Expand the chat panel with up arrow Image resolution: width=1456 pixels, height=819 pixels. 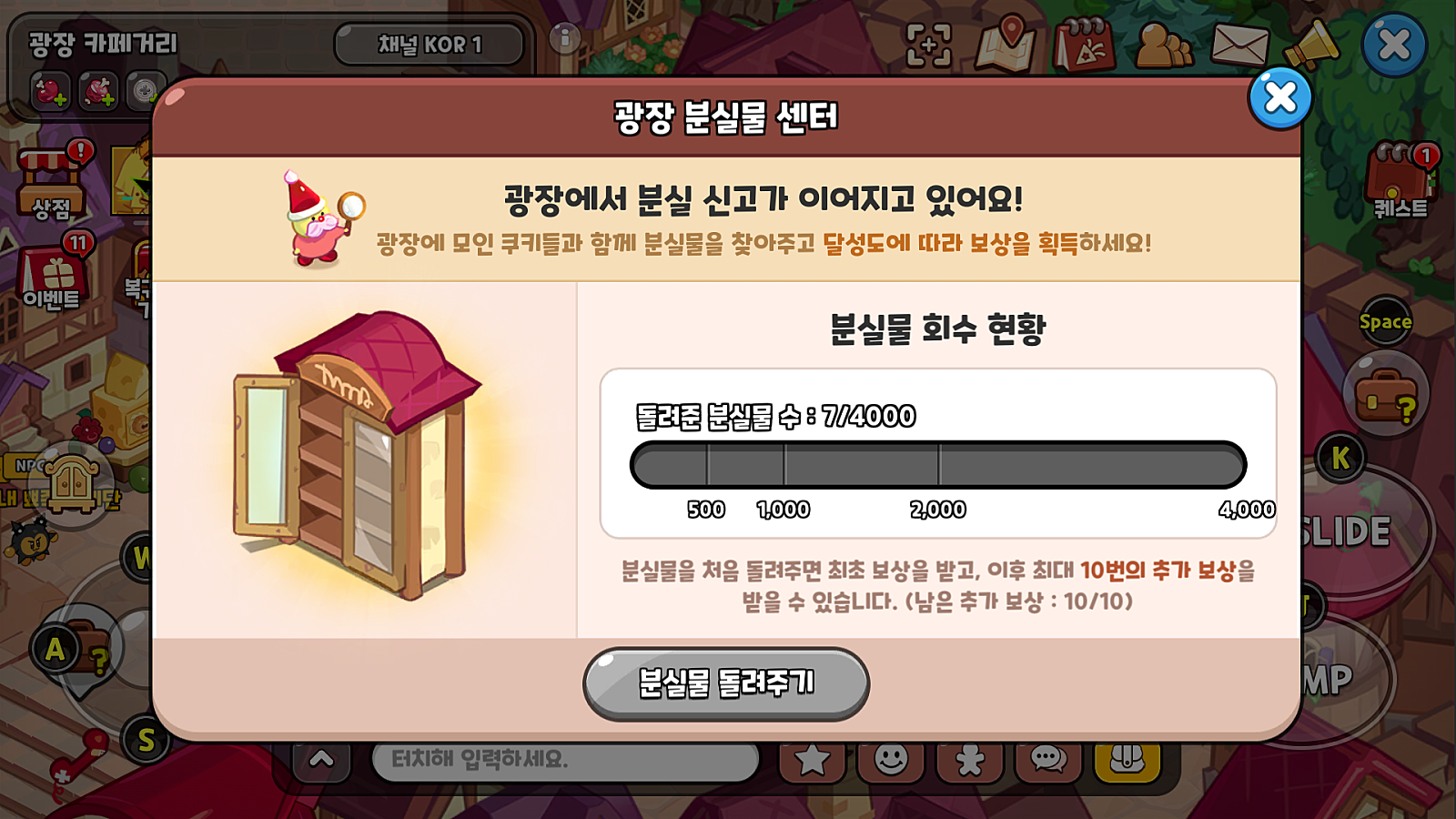coord(321,759)
